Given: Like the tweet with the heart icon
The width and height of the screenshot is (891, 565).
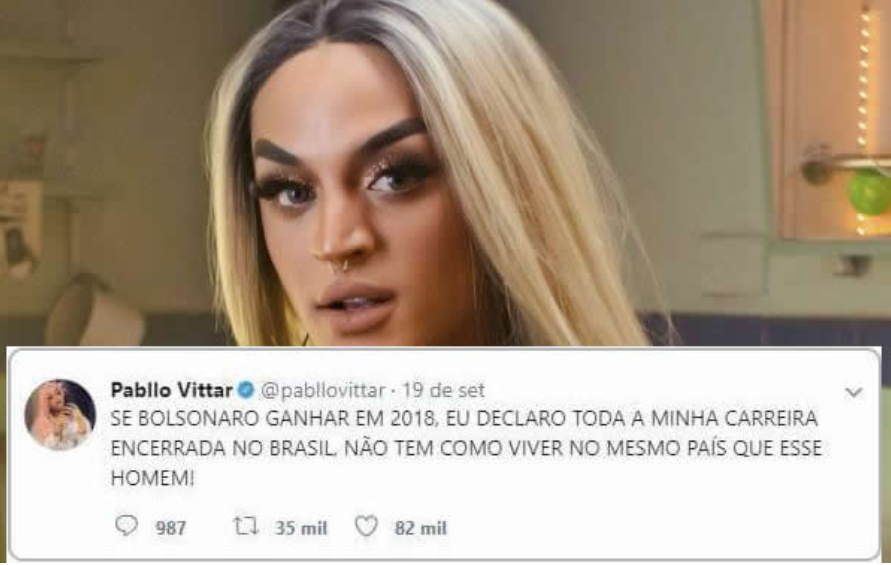Looking at the screenshot, I should click(367, 526).
